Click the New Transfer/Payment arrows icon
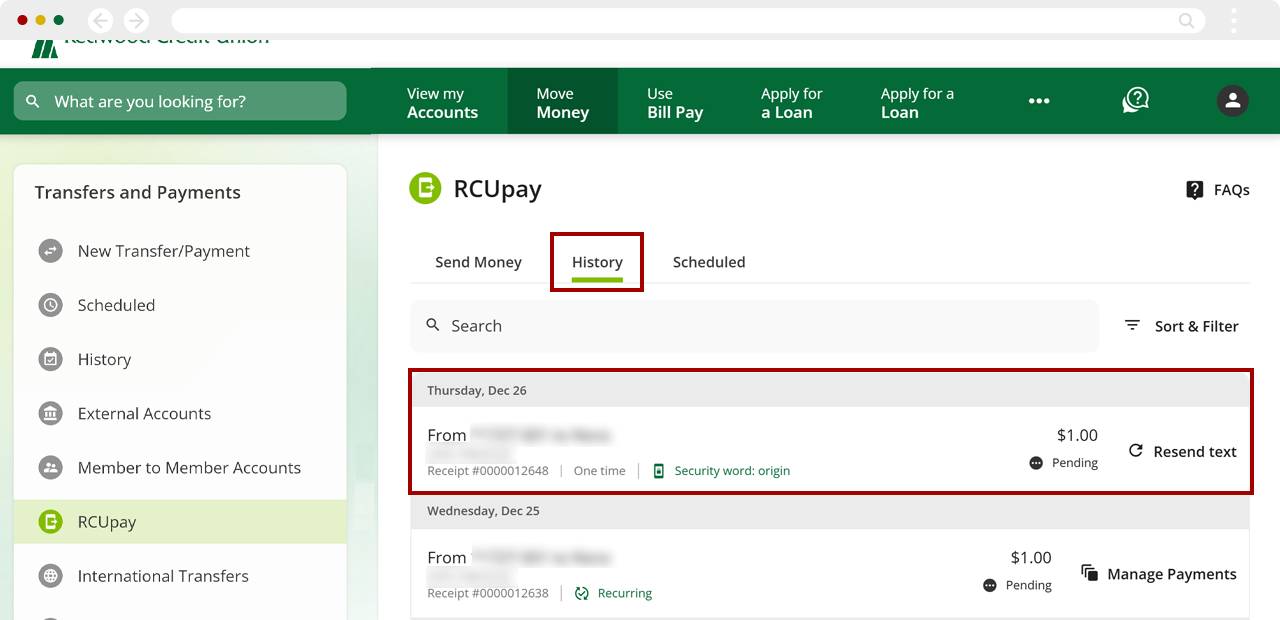This screenshot has width=1280, height=620. [51, 251]
